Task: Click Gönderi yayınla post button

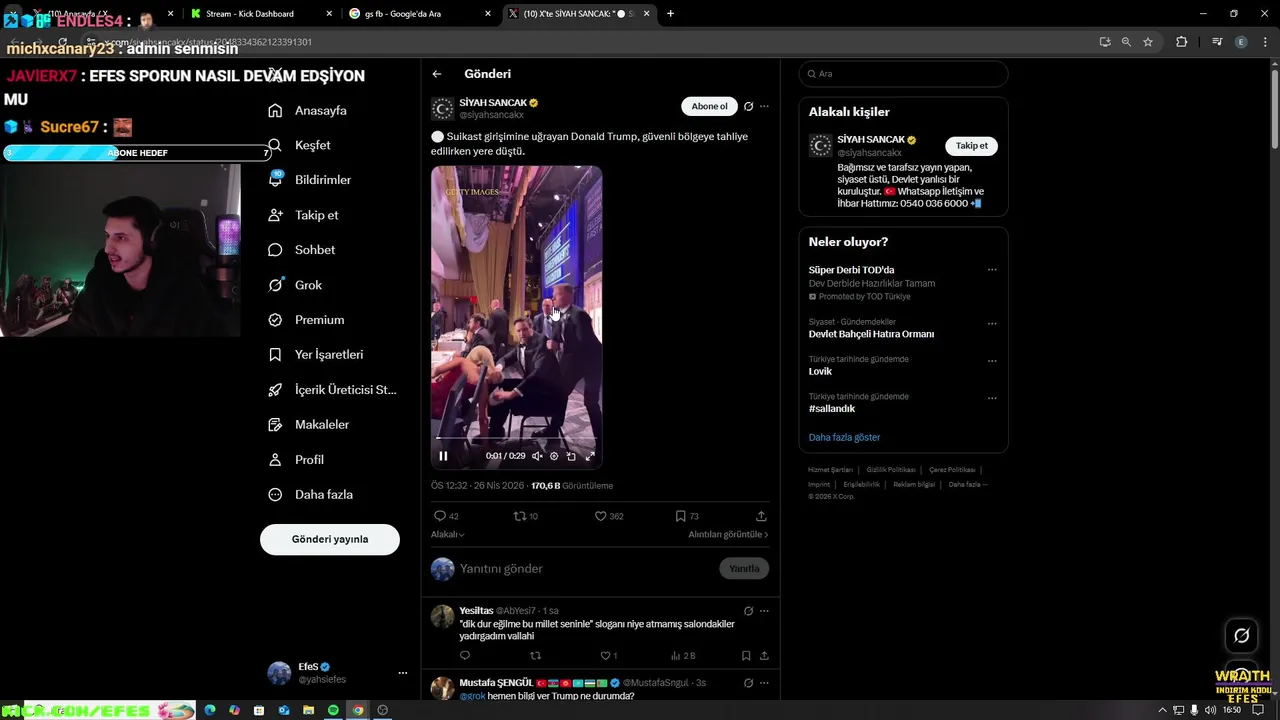Action: [x=330, y=539]
